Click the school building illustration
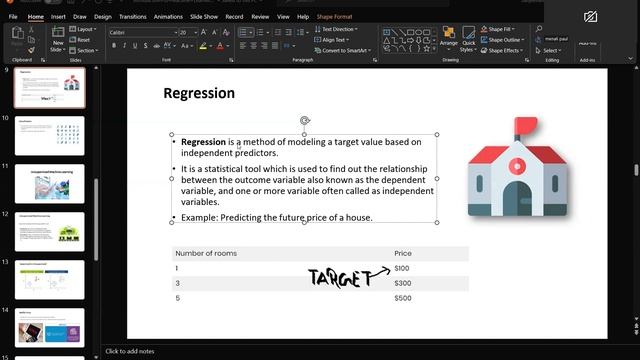 tap(518, 167)
